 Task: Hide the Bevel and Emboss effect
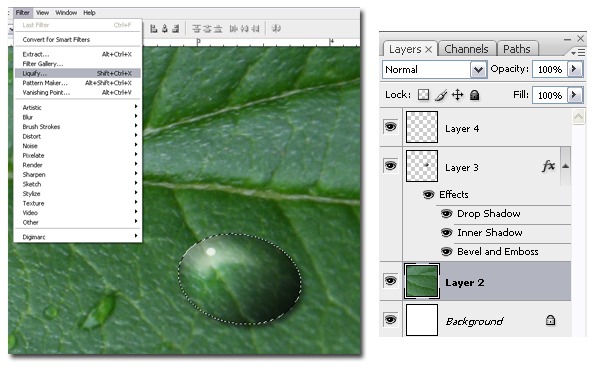click(x=446, y=251)
